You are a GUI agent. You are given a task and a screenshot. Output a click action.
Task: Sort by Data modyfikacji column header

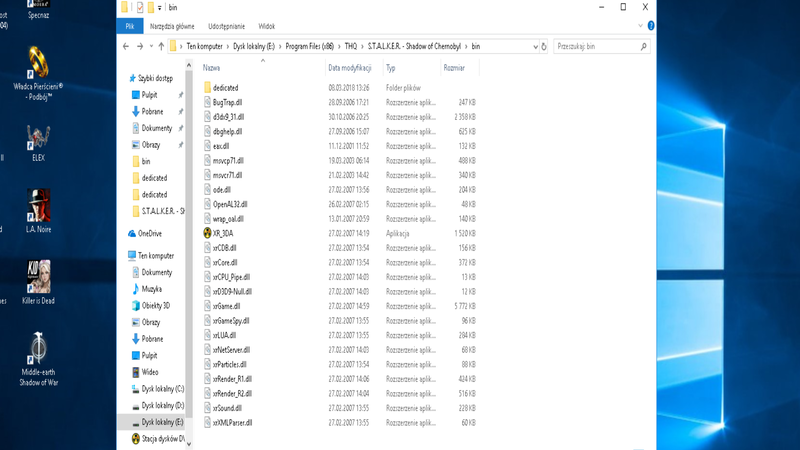(x=349, y=68)
